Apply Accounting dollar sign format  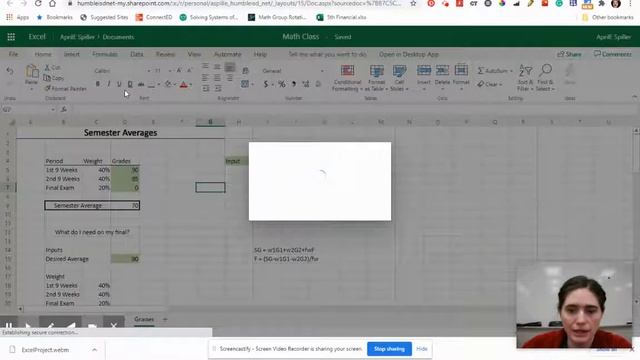pyautogui.click(x=267, y=84)
